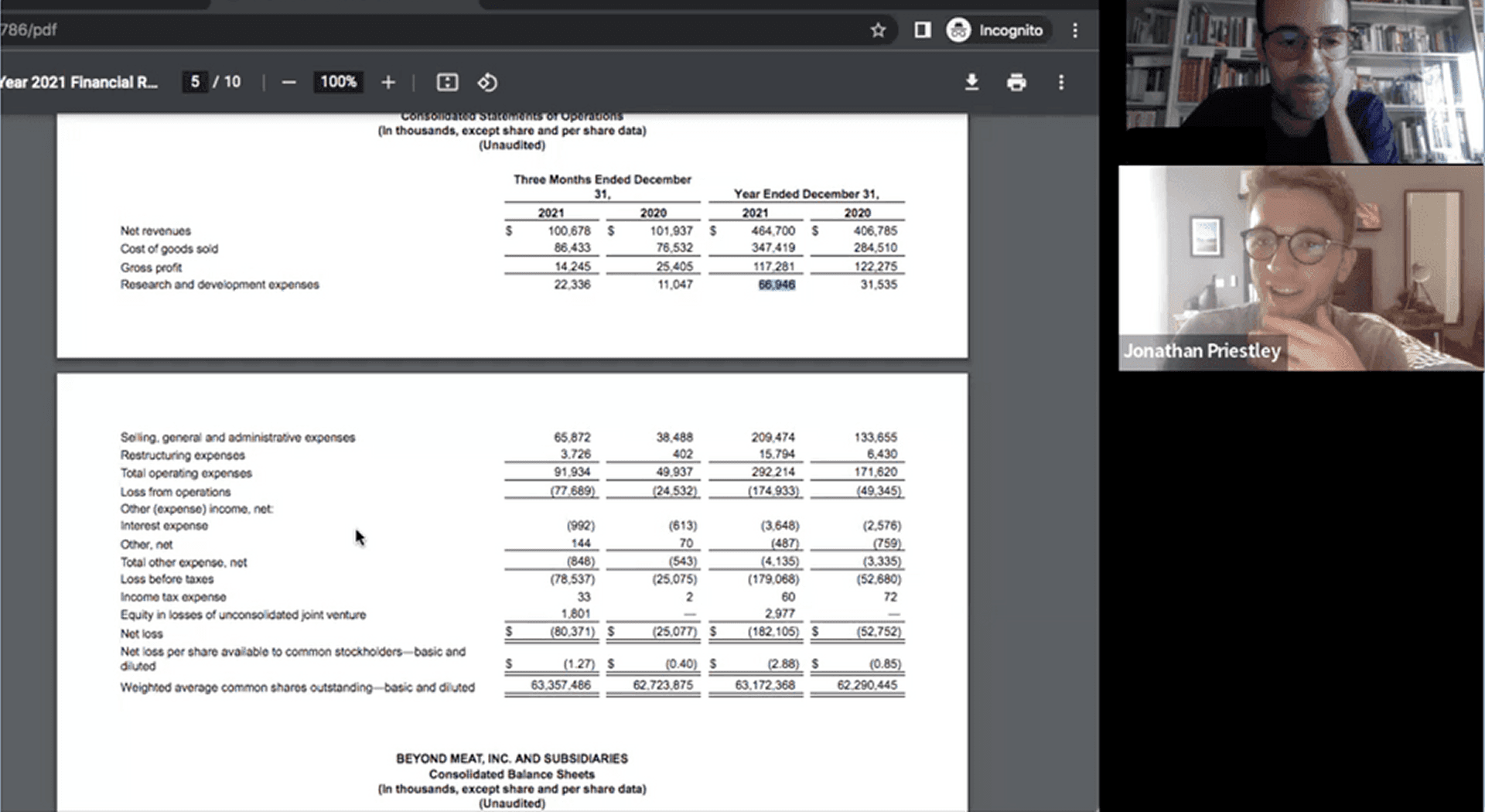
Task: Download the financial report PDF
Action: point(972,82)
